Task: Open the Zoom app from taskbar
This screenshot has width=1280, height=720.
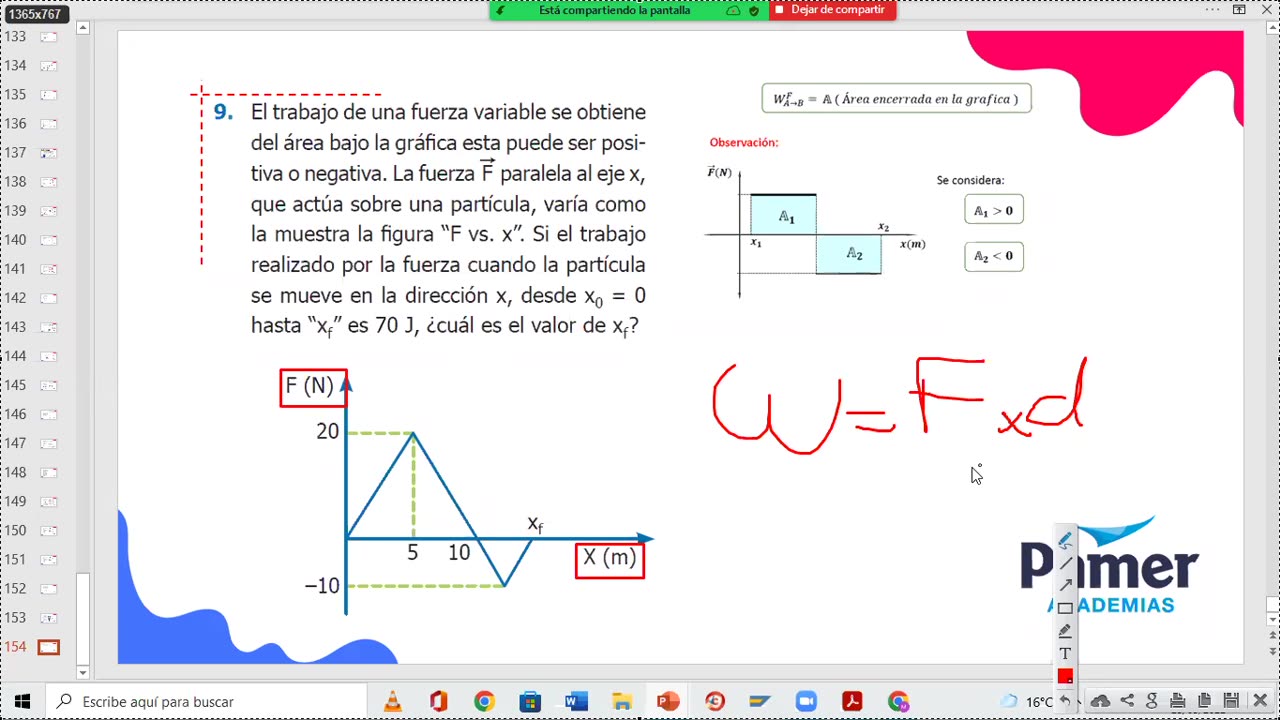Action: (806, 701)
